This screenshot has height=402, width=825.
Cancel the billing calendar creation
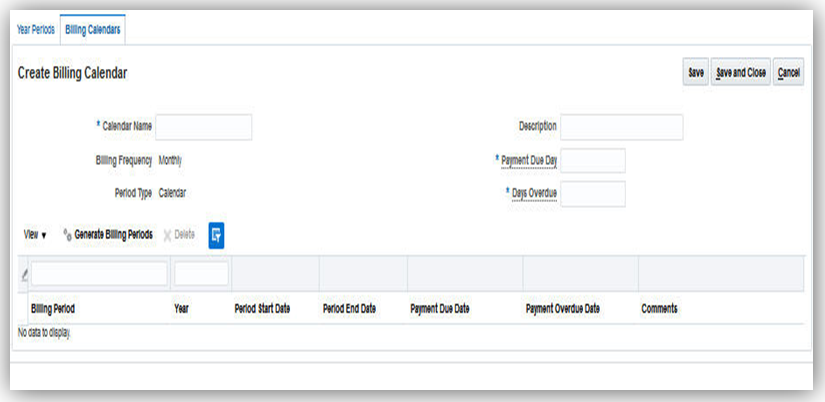point(788,73)
